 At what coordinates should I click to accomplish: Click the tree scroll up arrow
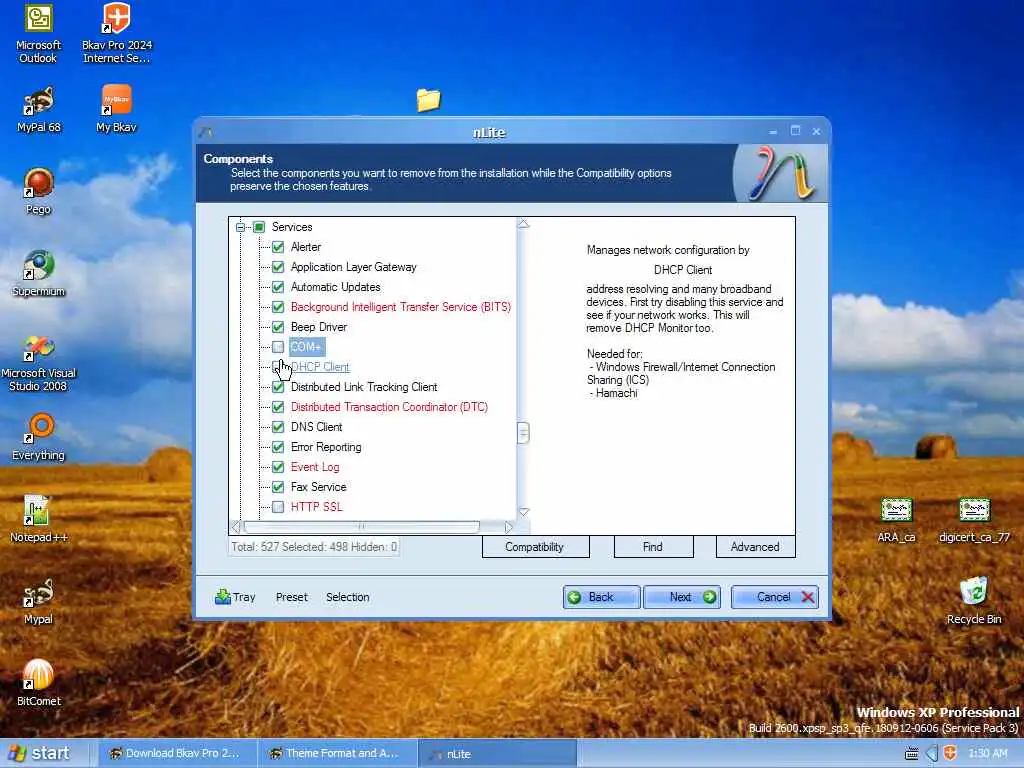point(523,224)
